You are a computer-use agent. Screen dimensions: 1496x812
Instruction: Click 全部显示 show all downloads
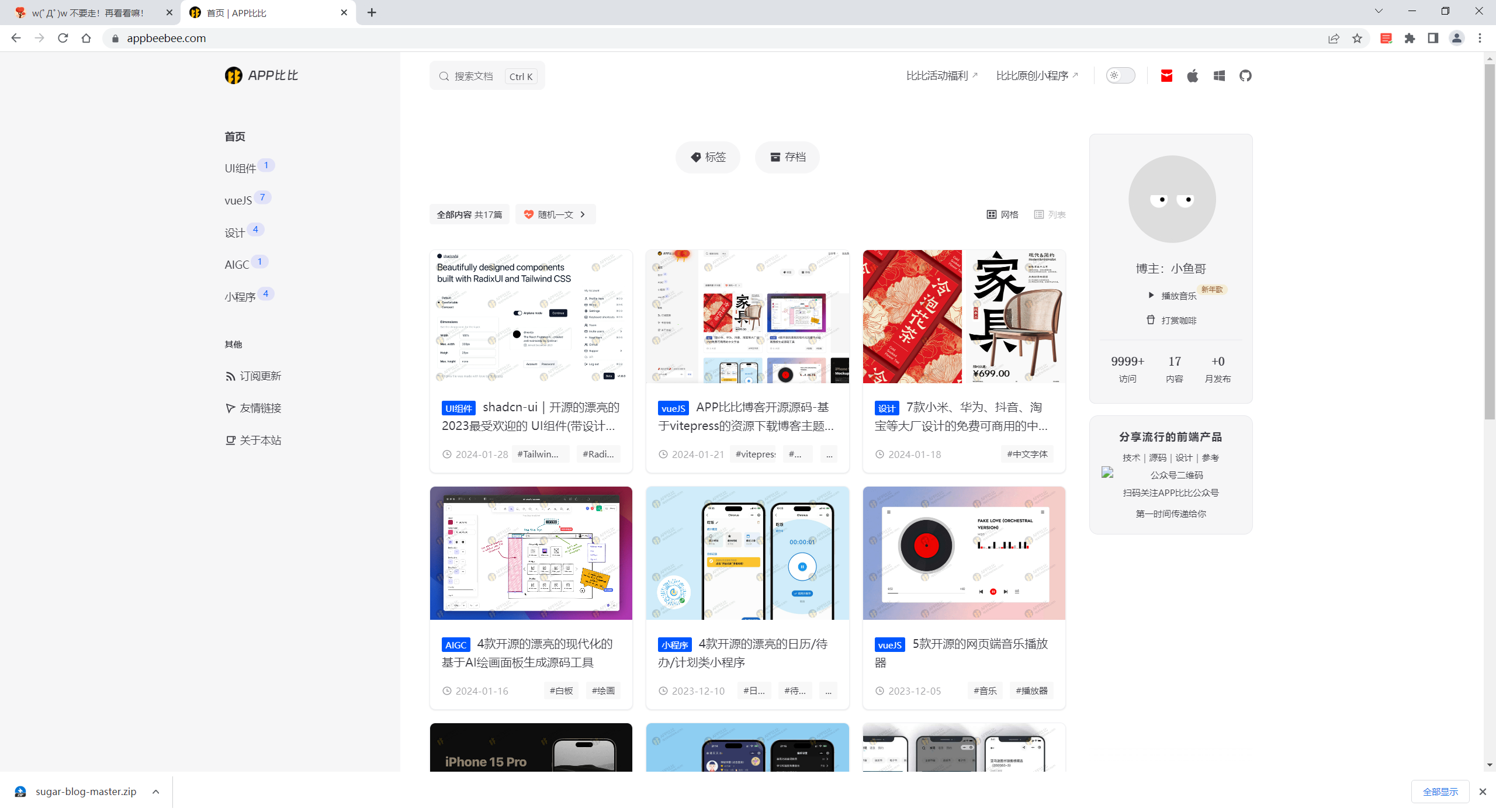pos(1440,792)
